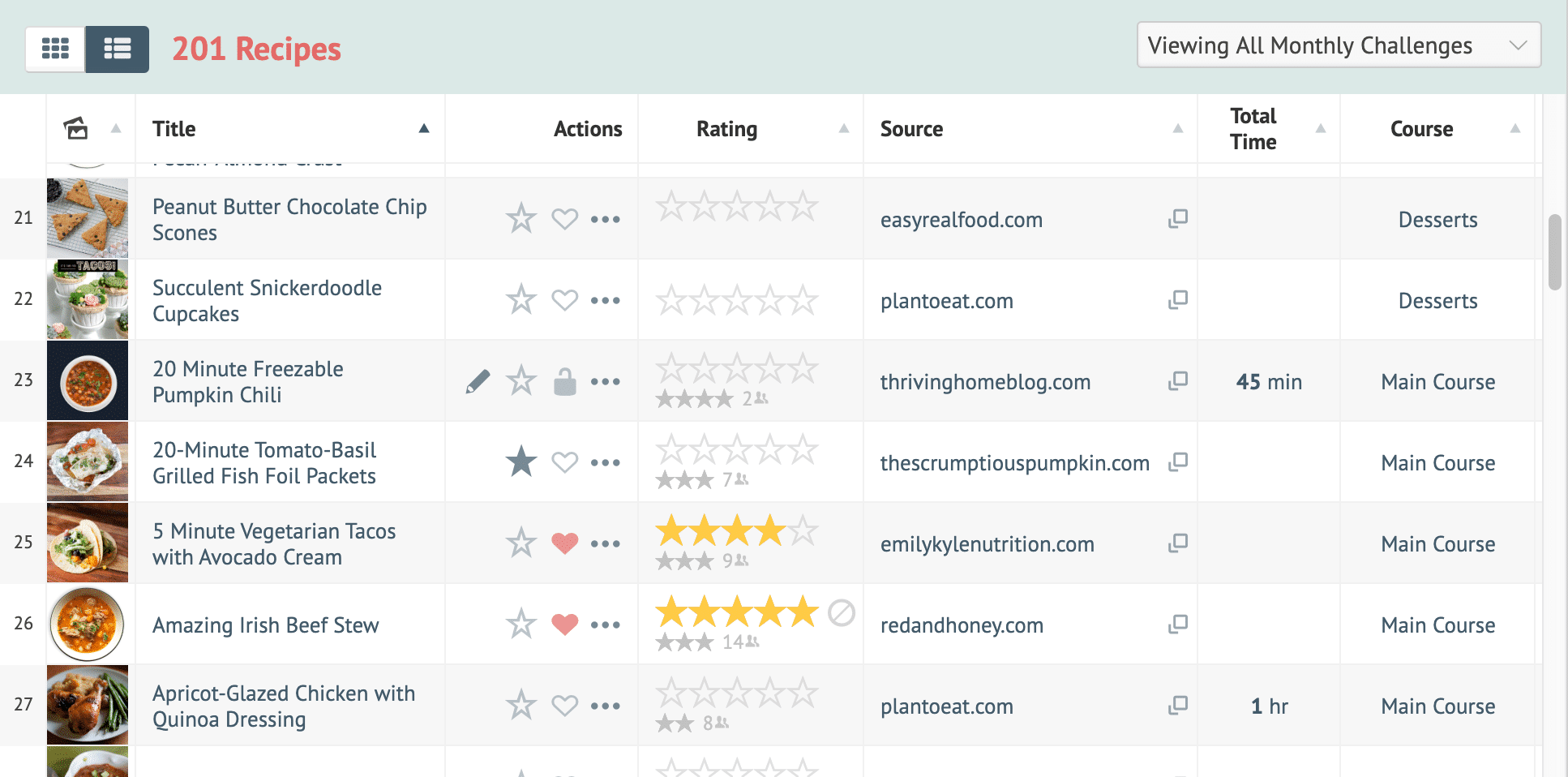The height and width of the screenshot is (777, 1568).
Task: Sort by the Source column header
Action: (x=911, y=129)
